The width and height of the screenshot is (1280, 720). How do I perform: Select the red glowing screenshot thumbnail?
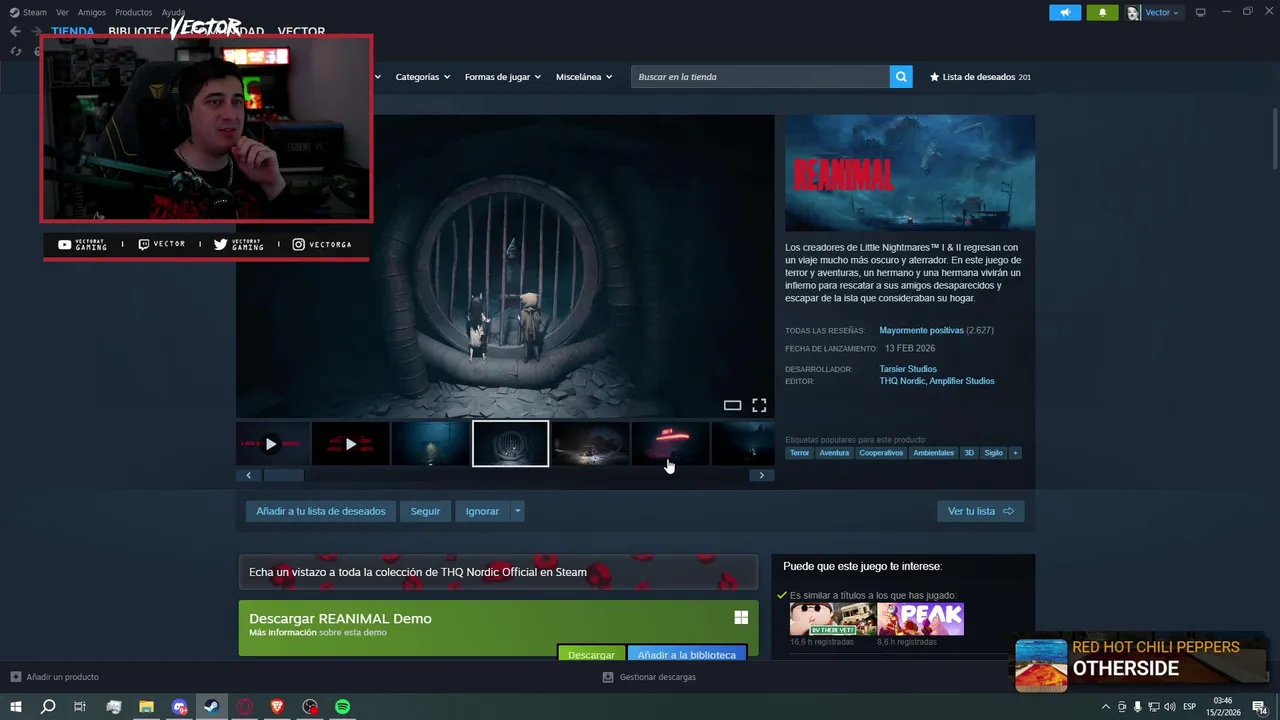click(x=670, y=444)
